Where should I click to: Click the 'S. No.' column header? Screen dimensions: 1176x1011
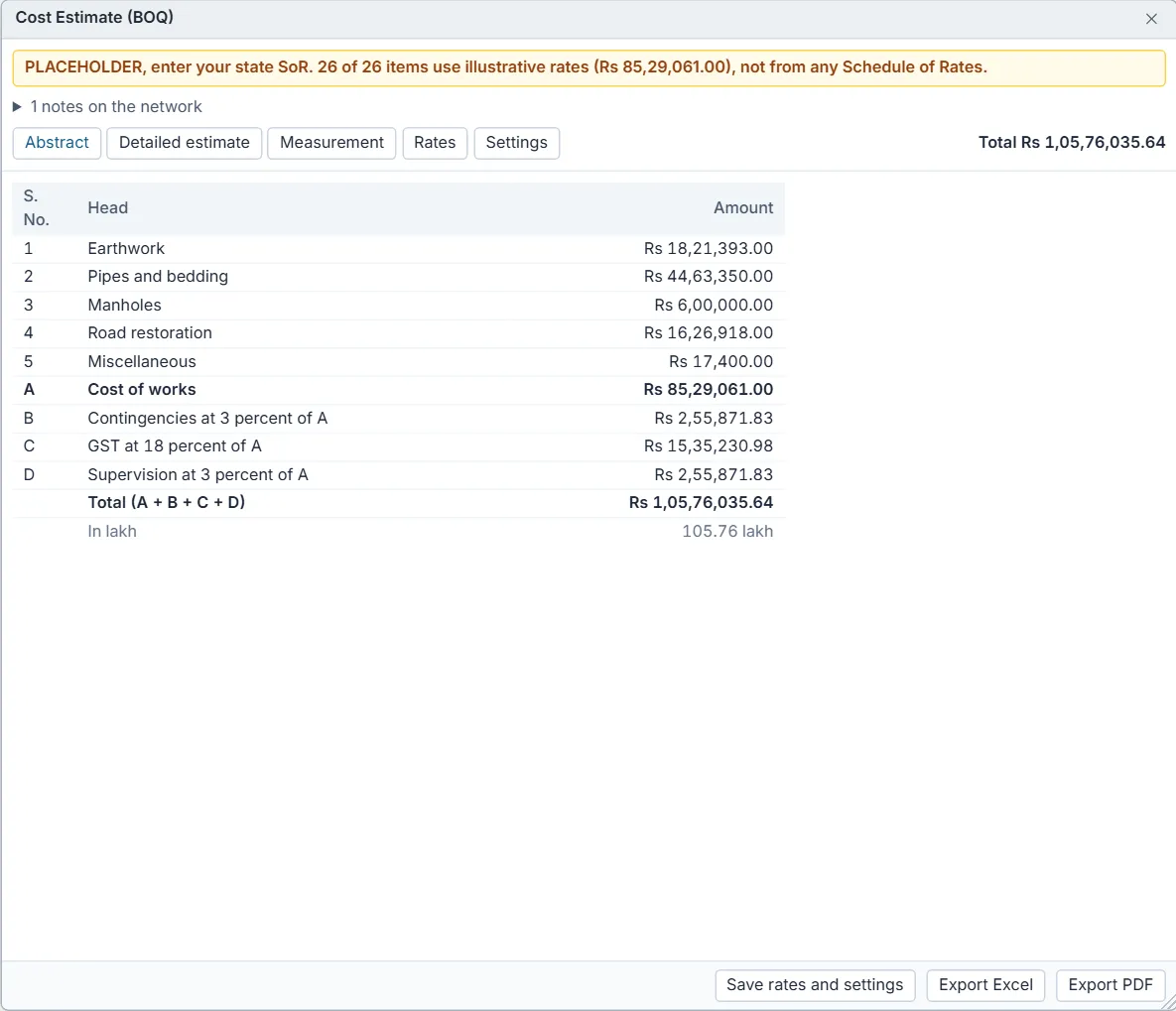click(36, 207)
